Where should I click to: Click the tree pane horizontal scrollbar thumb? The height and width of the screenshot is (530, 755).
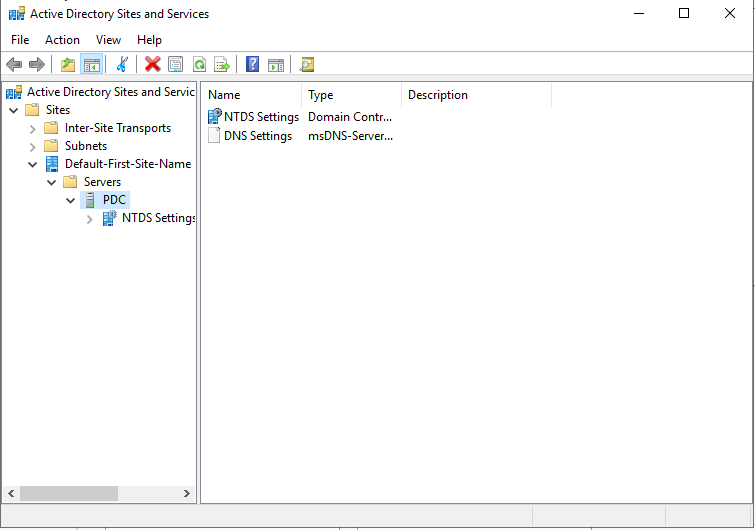tap(69, 493)
